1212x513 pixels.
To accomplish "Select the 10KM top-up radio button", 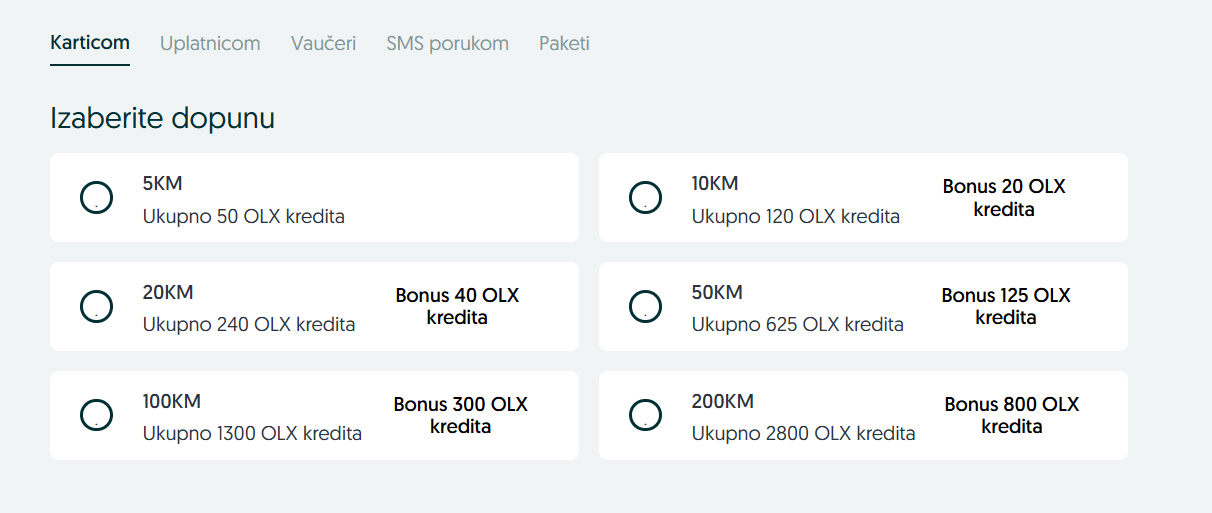I will (645, 198).
